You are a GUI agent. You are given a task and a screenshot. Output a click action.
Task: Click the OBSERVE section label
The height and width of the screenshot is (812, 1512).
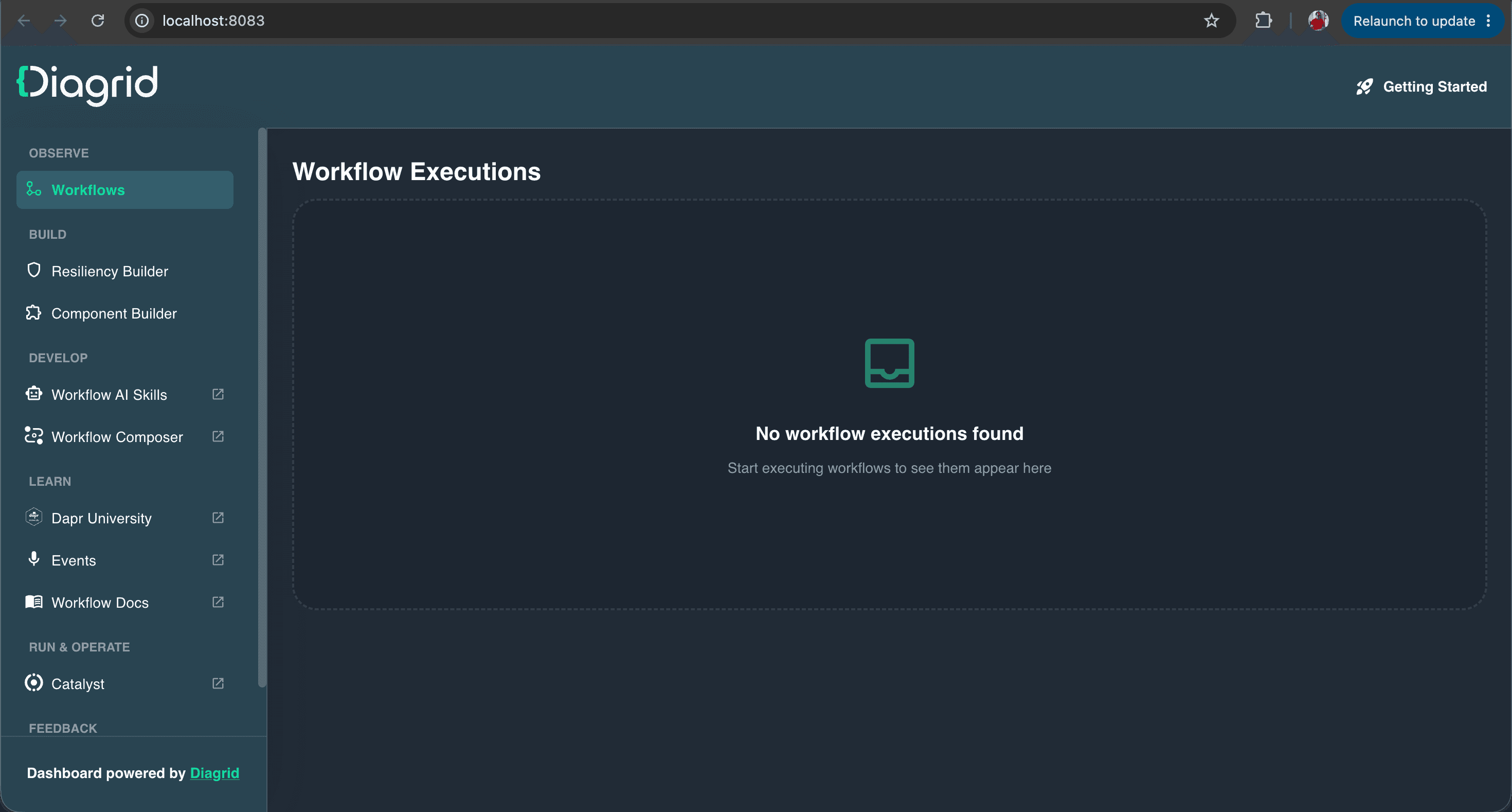(x=59, y=153)
